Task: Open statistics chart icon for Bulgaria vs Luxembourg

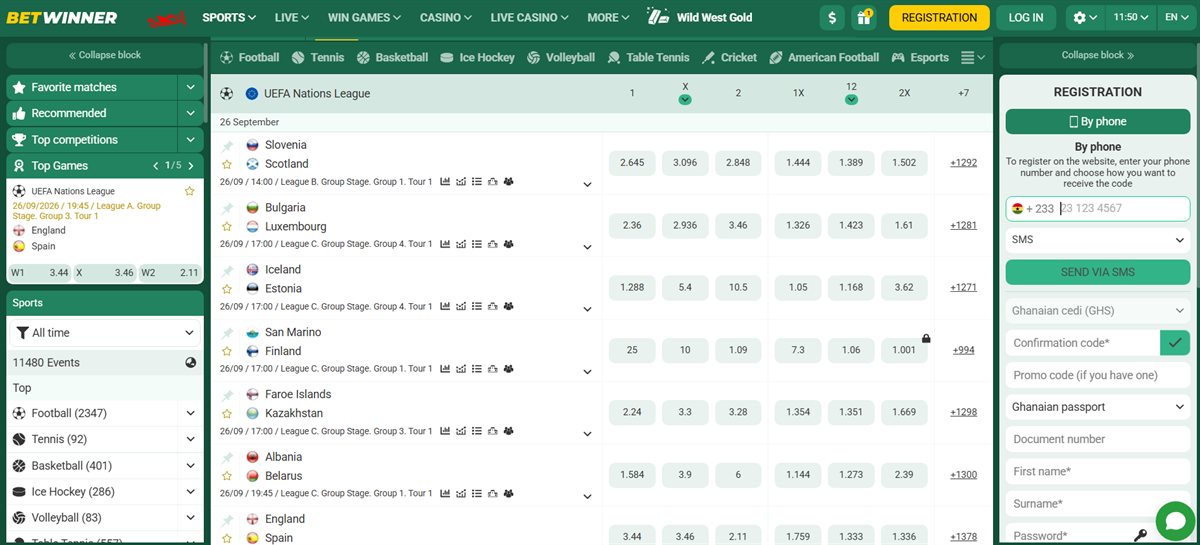Action: pyautogui.click(x=444, y=244)
